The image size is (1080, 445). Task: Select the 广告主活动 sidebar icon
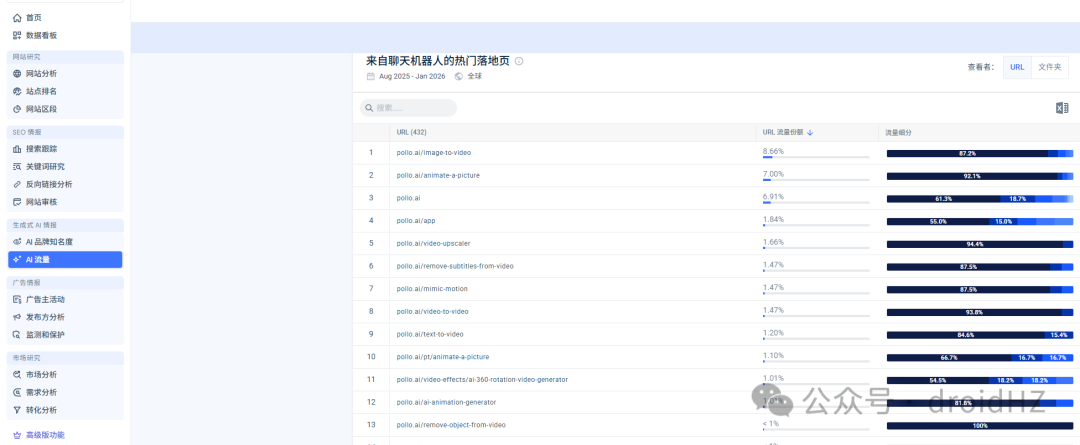click(x=17, y=300)
